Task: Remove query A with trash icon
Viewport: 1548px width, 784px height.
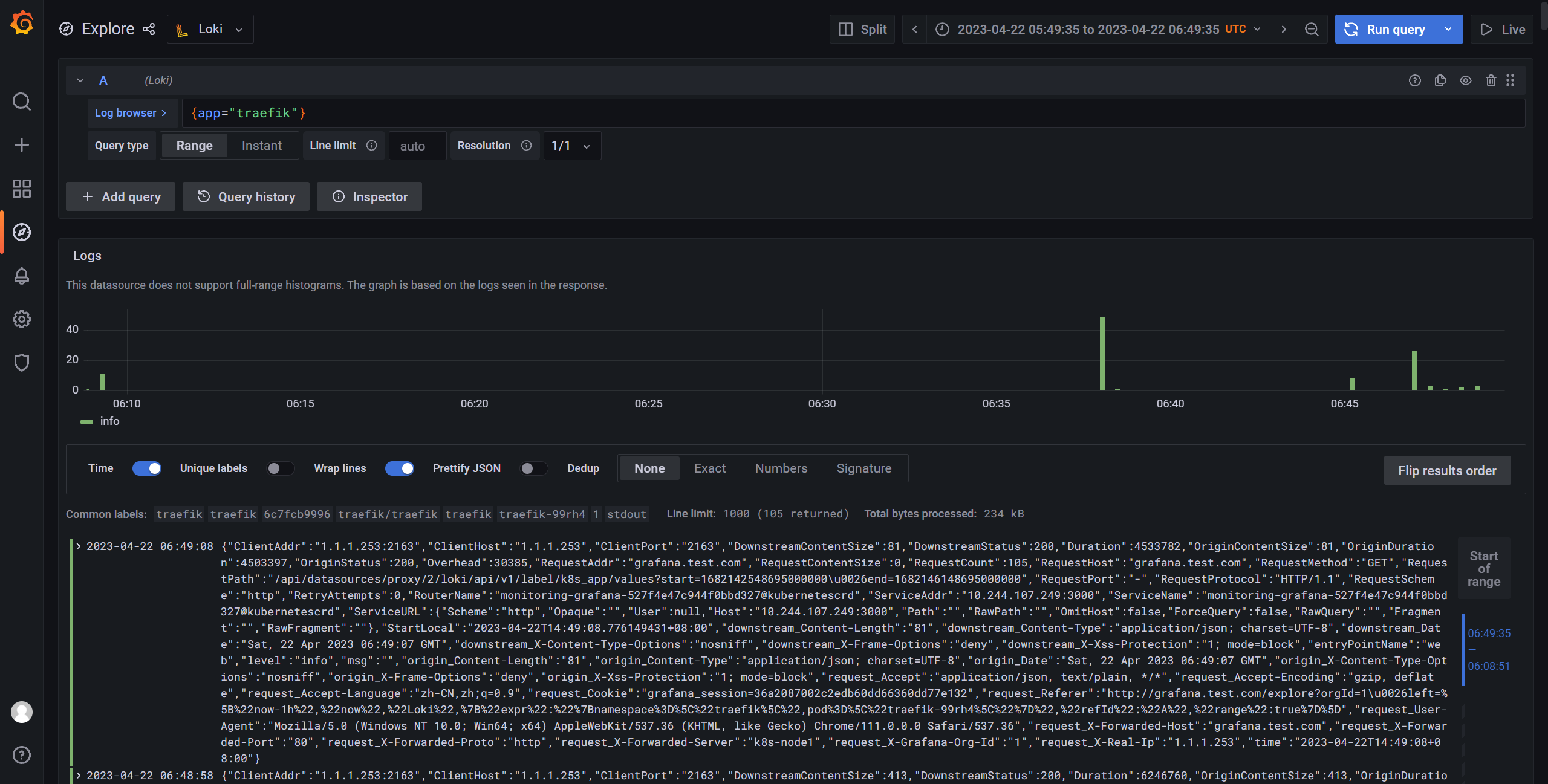Action: click(x=1491, y=80)
